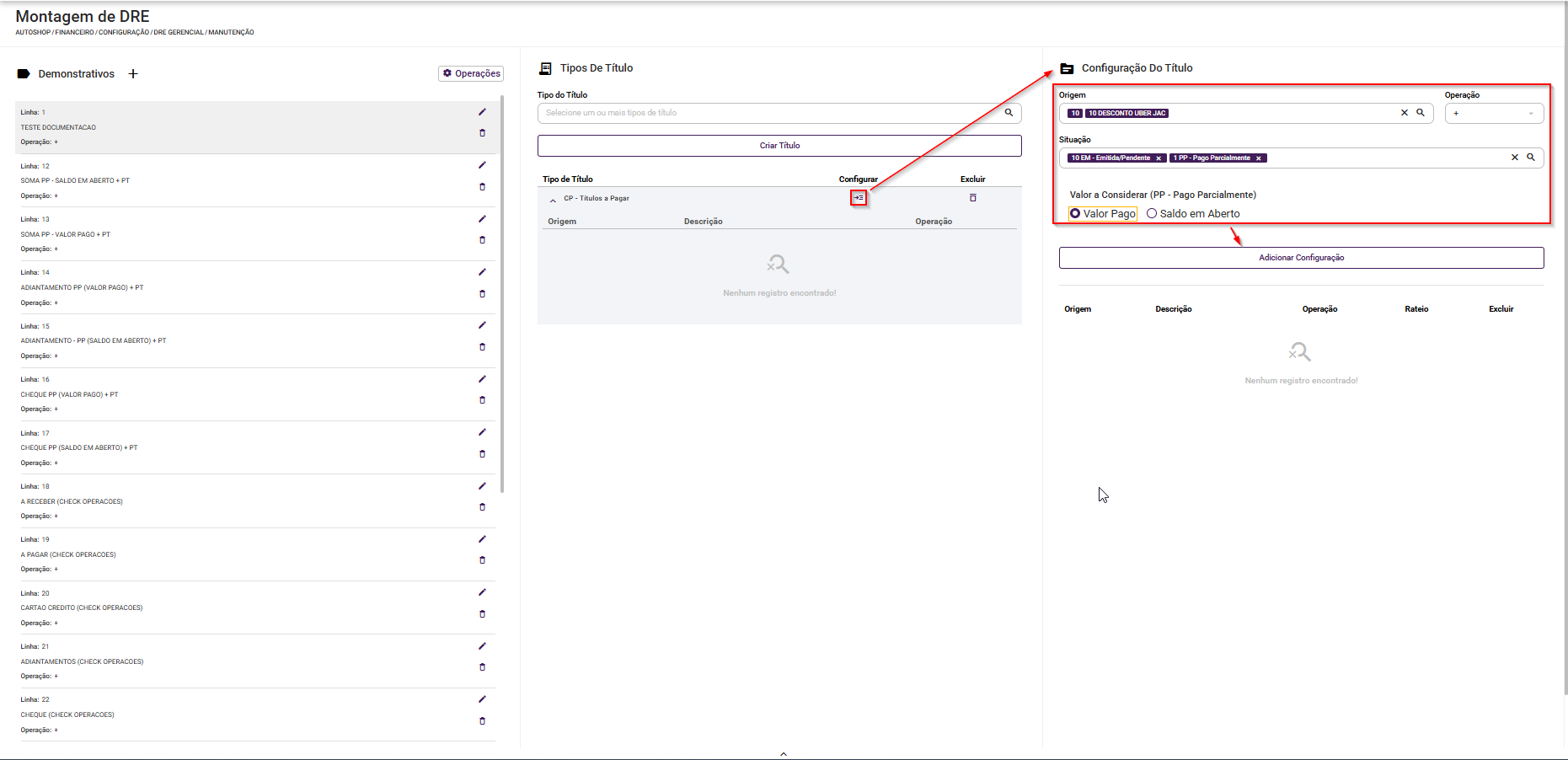Open the Operações button

click(x=472, y=74)
